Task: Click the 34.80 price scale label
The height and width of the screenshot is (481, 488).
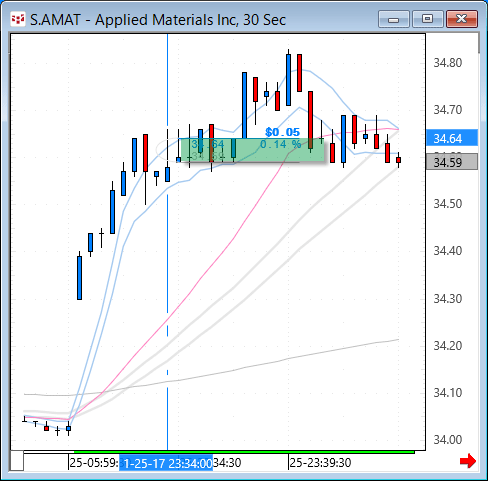Action: 448,63
